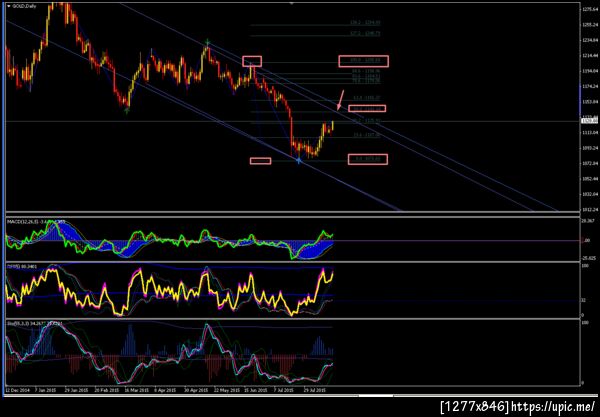
Task: Click the 22 May 2015 date label
Action: click(x=227, y=391)
